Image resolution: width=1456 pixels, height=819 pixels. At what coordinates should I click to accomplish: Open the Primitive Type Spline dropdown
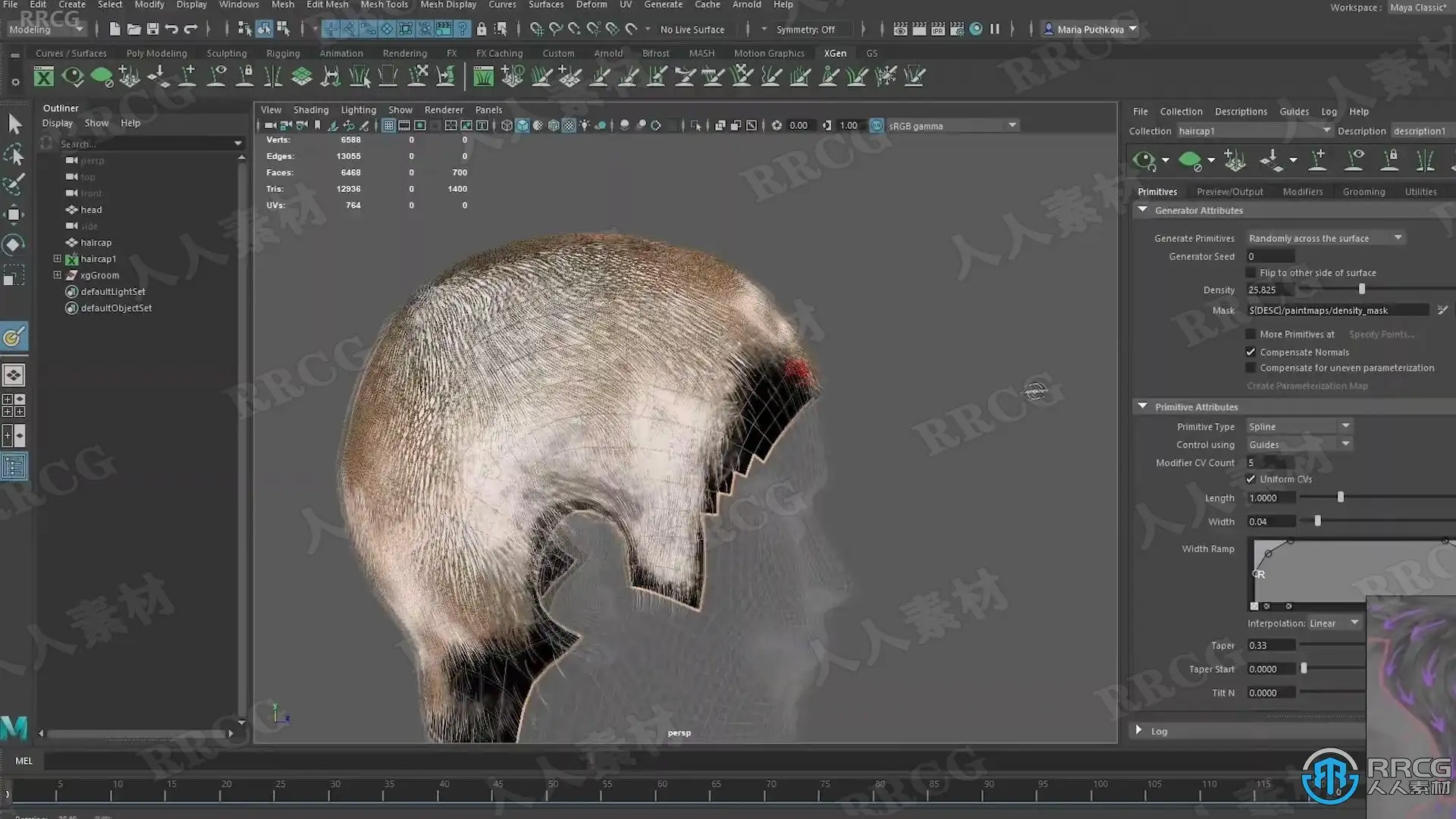point(1300,426)
